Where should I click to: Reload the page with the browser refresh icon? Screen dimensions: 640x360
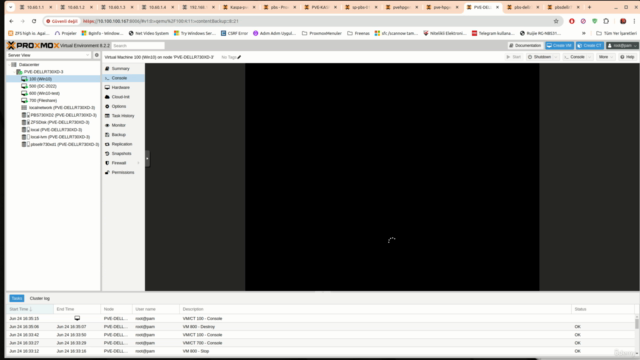(34, 21)
